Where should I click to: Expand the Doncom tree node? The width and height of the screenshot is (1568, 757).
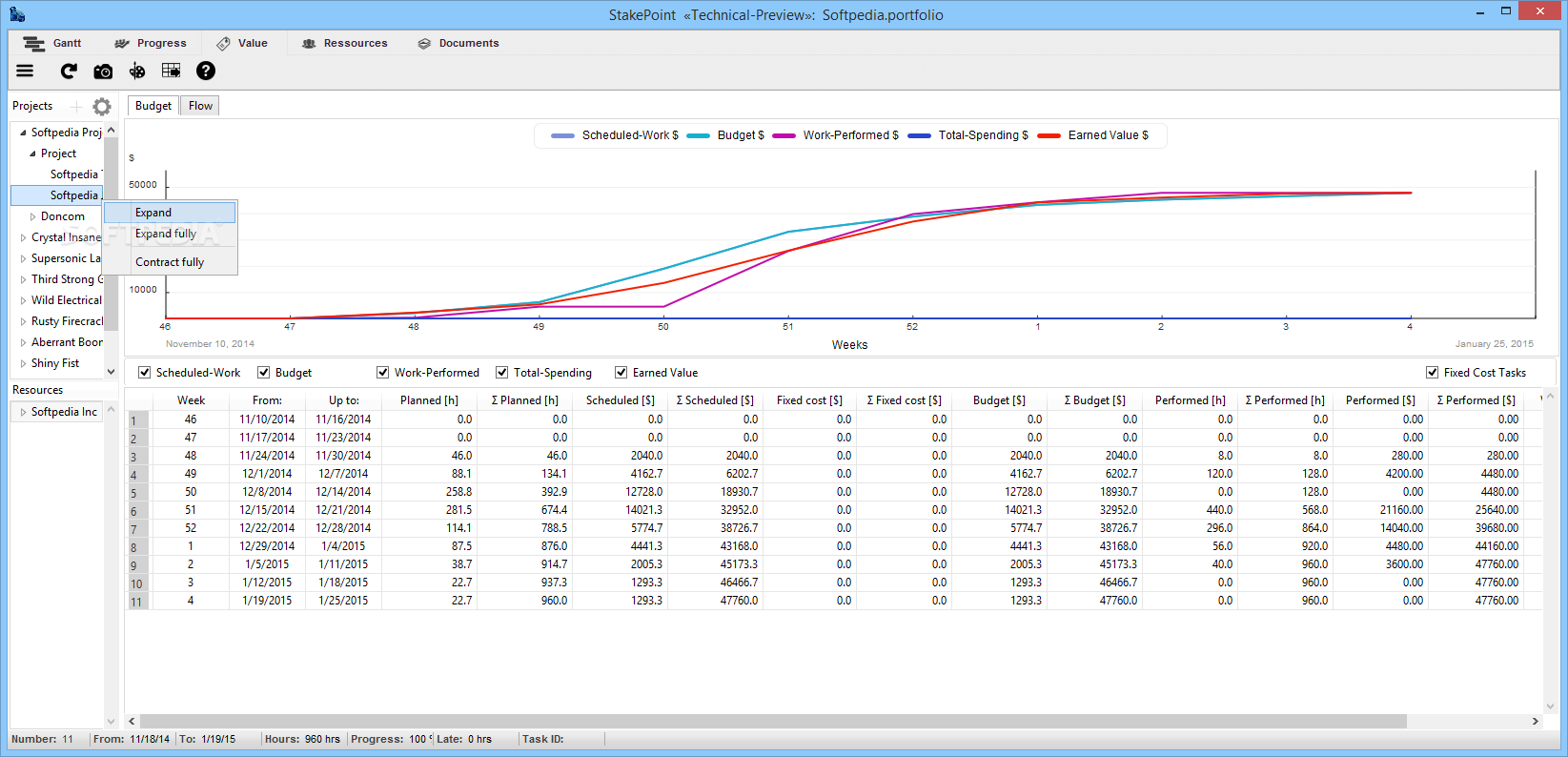32,216
